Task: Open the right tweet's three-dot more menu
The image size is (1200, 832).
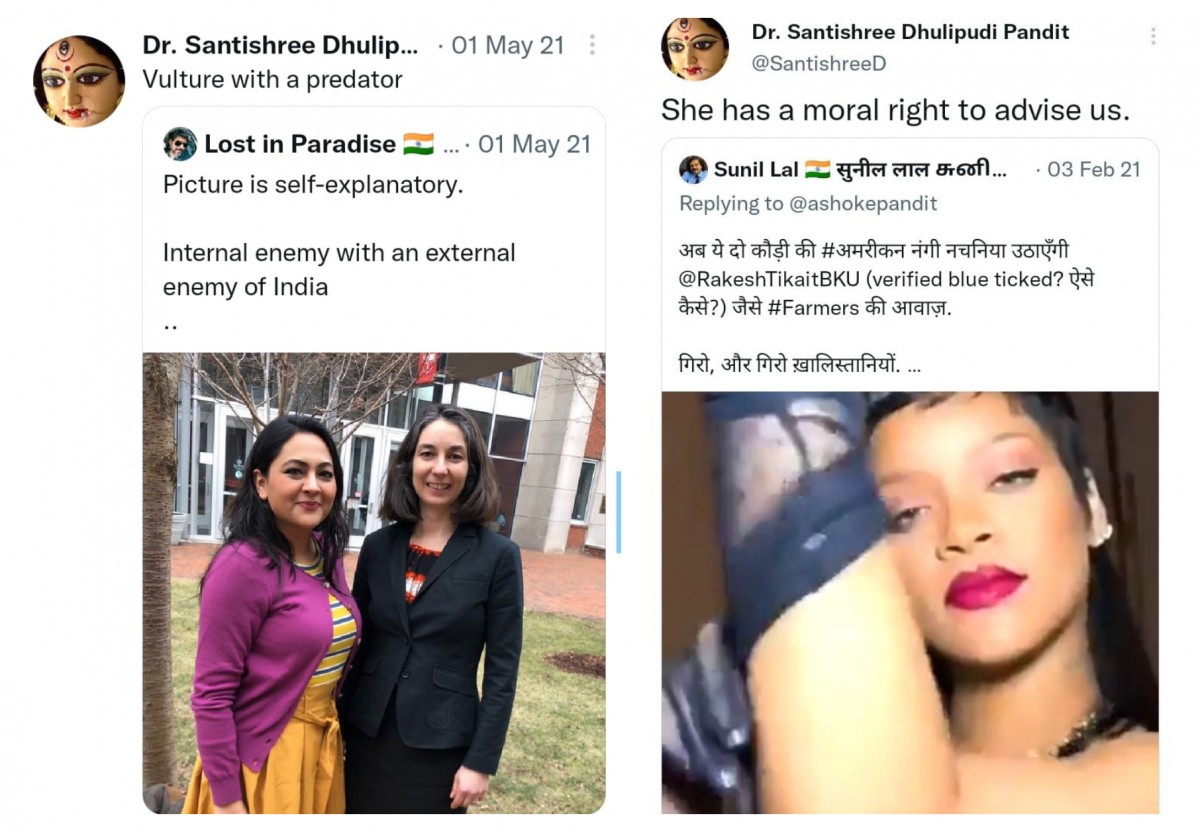Action: (1152, 36)
